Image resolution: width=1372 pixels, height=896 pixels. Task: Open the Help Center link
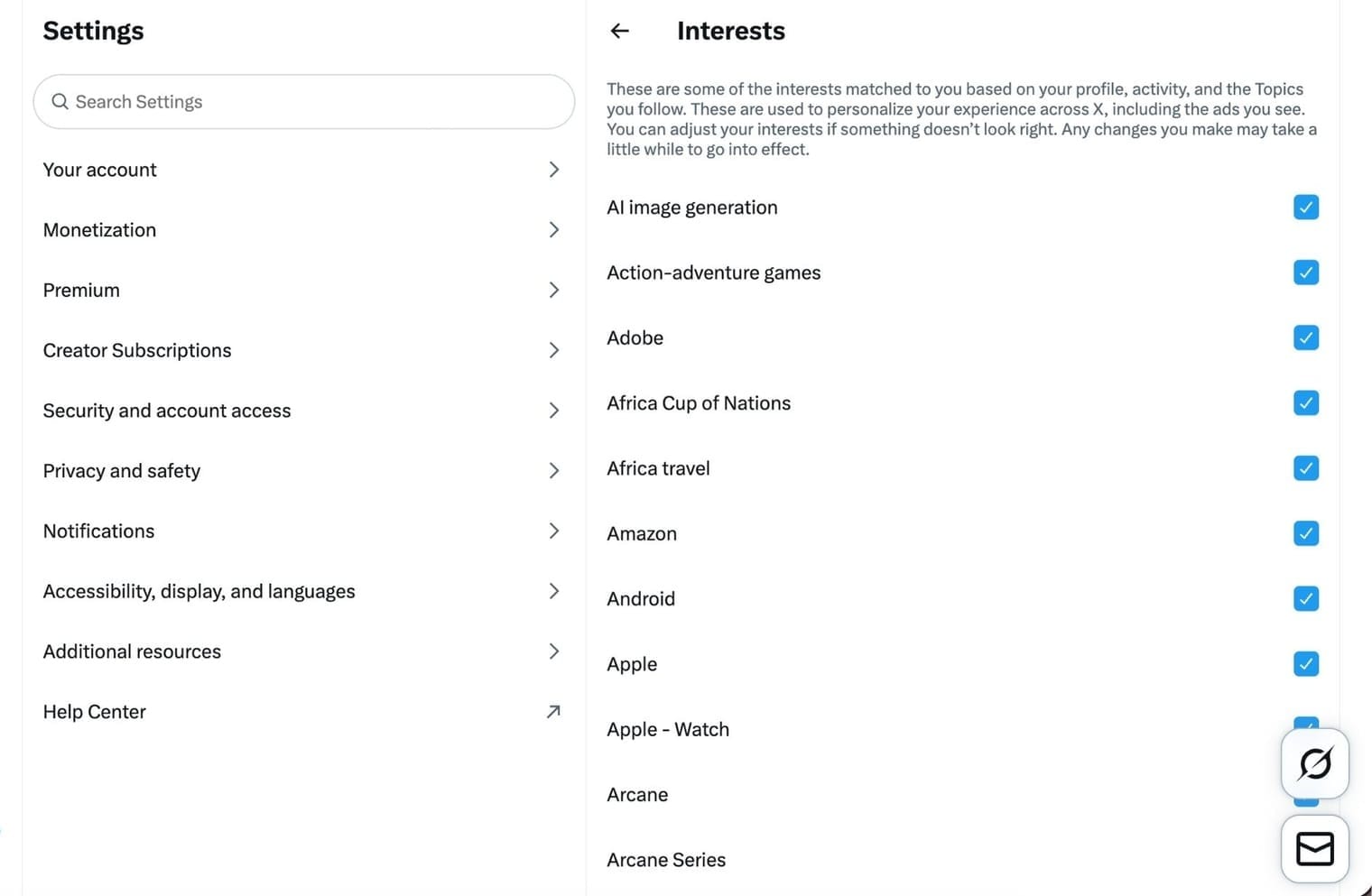click(x=94, y=711)
